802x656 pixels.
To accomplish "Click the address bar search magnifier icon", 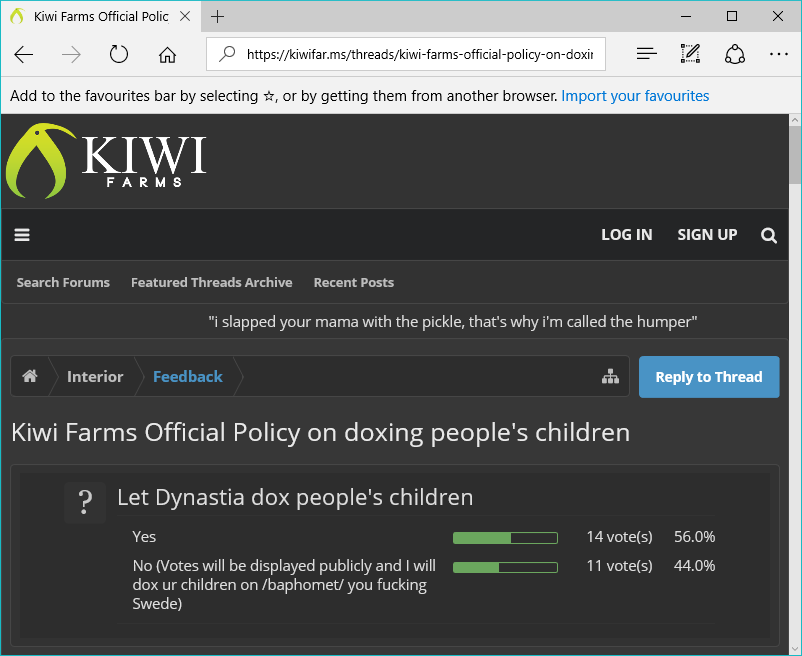I will (227, 54).
